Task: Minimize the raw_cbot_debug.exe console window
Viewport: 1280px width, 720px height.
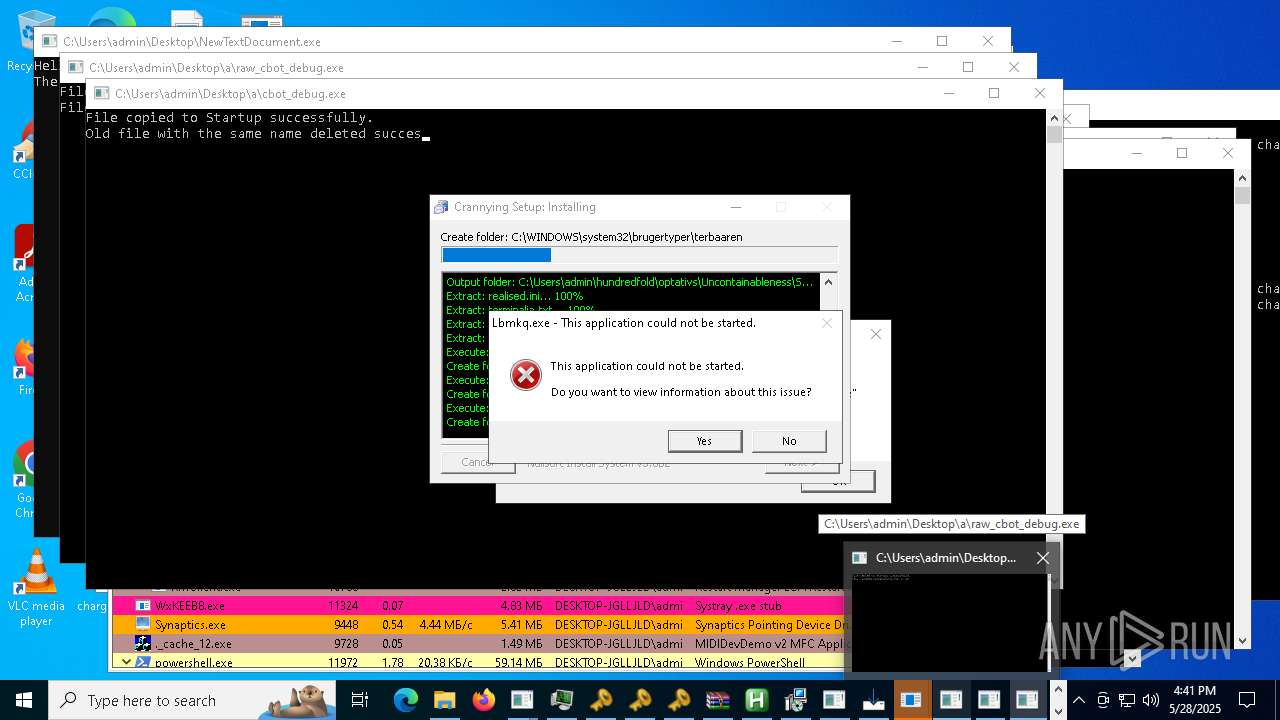Action: point(922,67)
